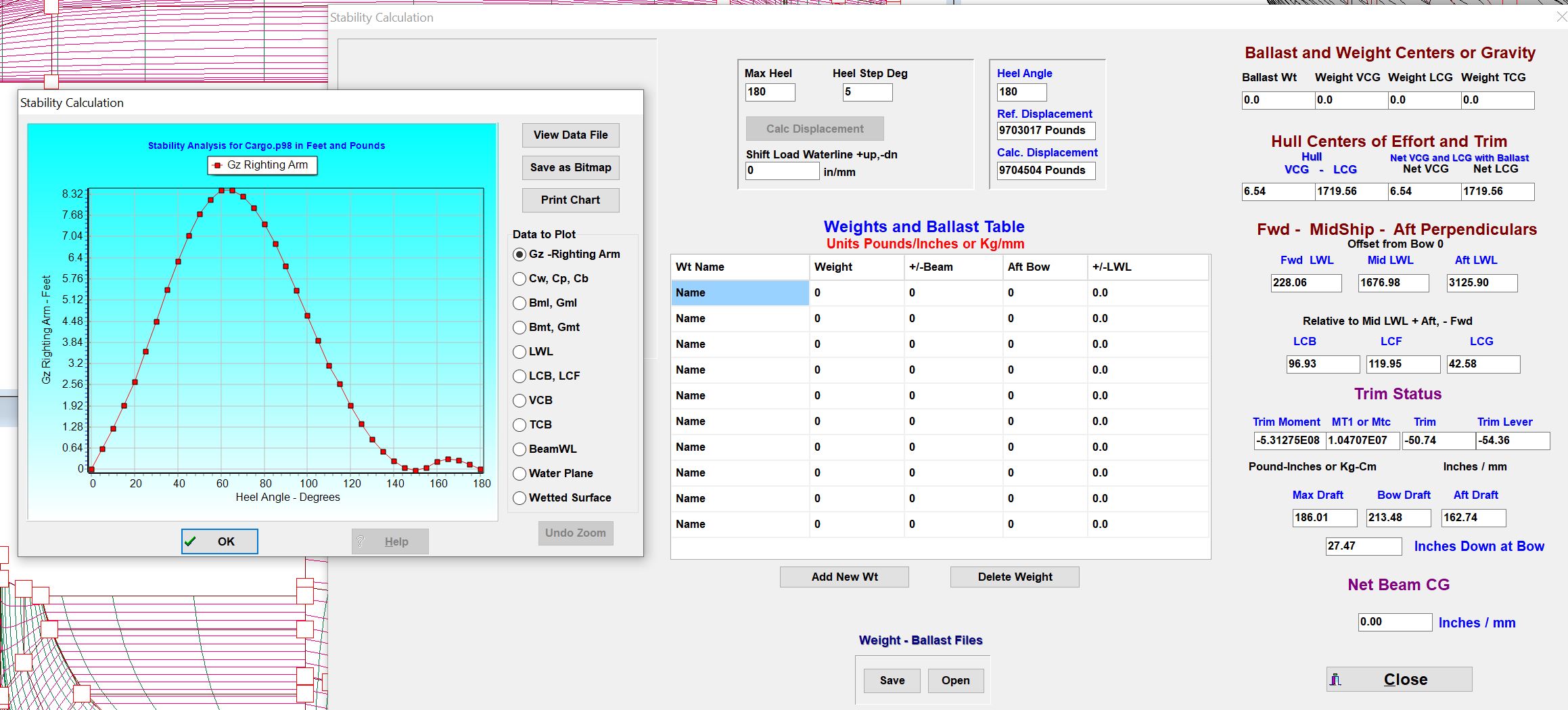Click the Wt Name column header

click(740, 267)
